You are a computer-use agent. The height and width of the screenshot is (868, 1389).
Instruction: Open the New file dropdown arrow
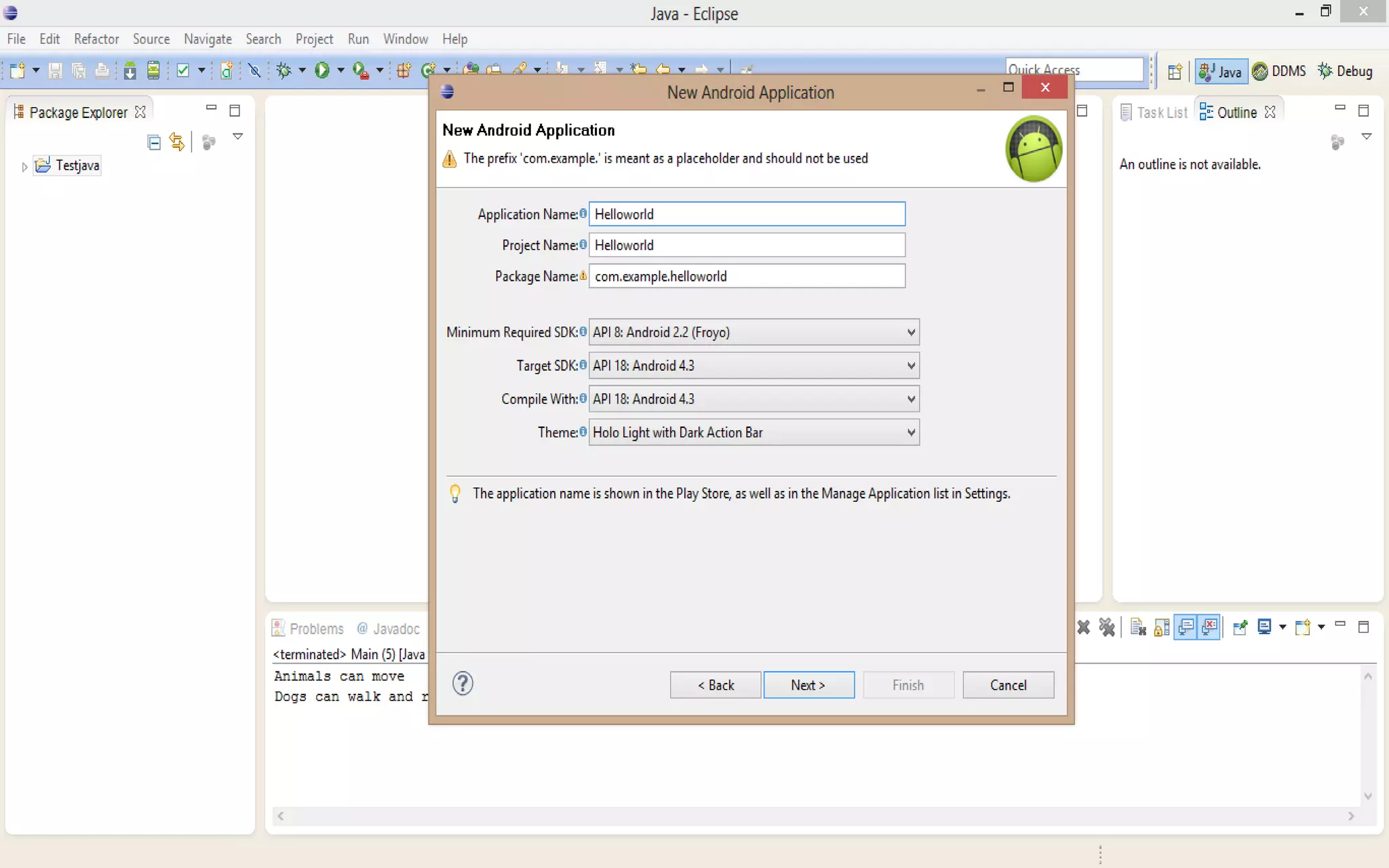click(35, 70)
